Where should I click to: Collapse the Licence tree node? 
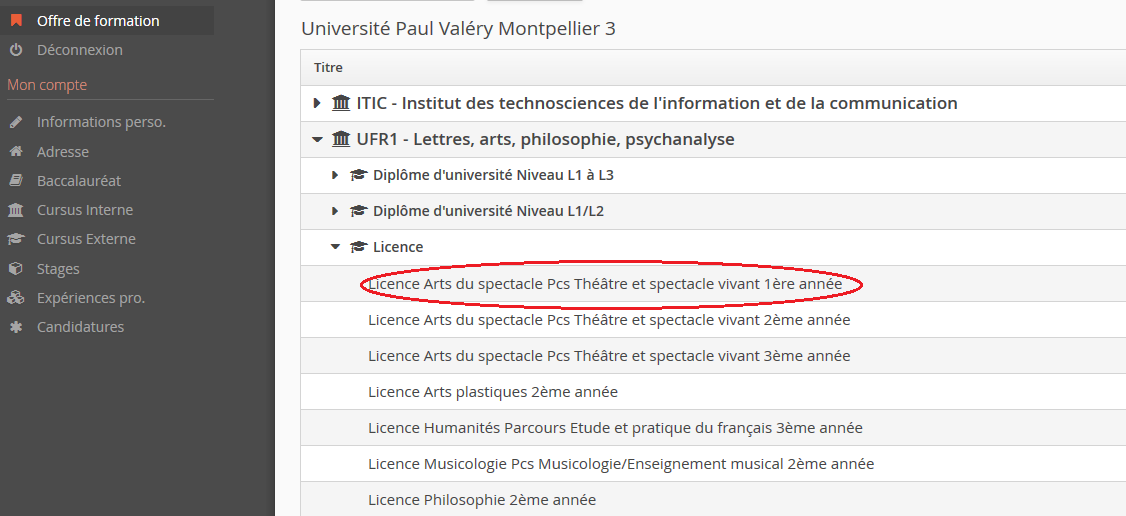point(335,247)
